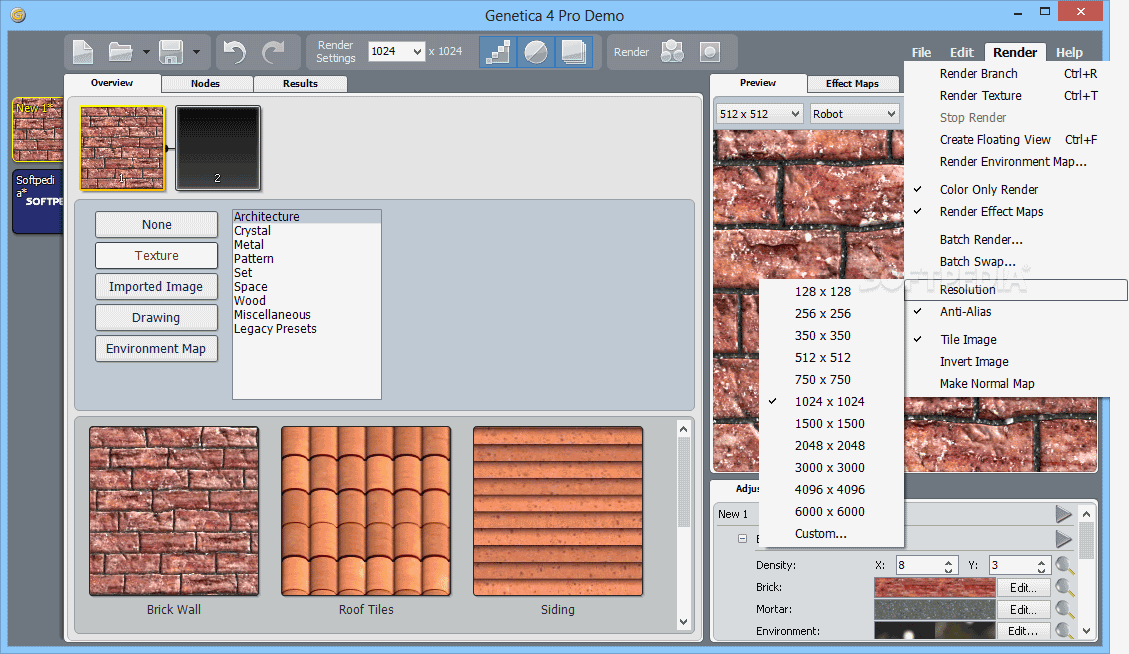This screenshot has height=654, width=1129.
Task: Click the Redo arrow icon
Action: tap(274, 52)
